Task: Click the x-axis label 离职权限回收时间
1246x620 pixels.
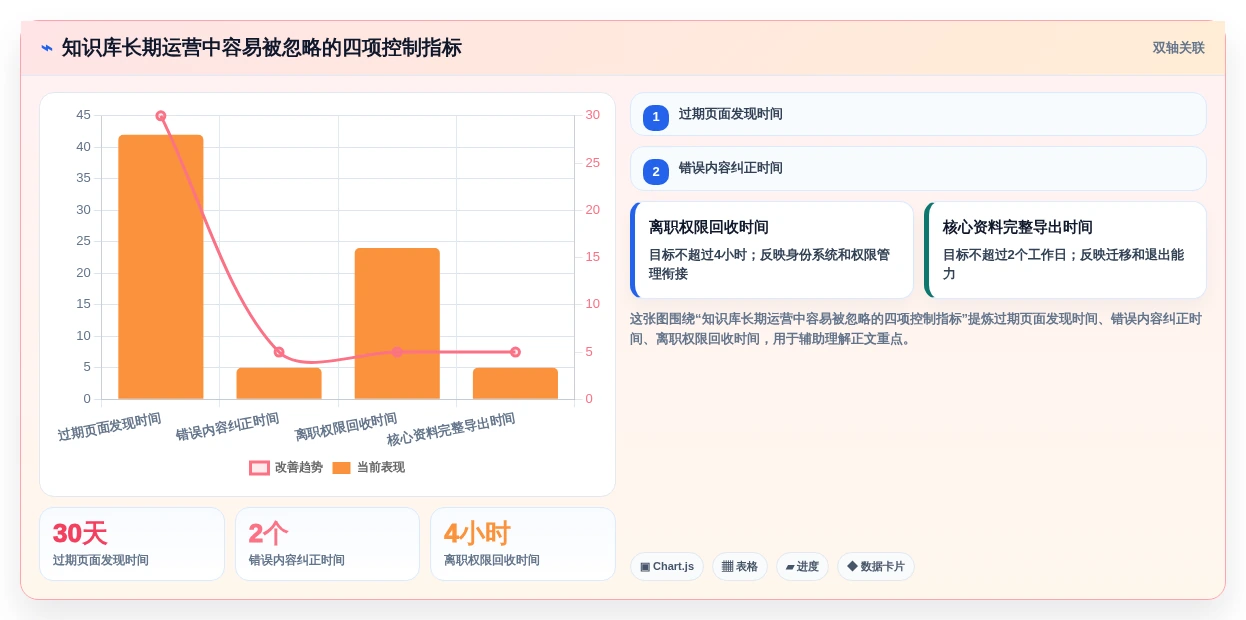Action: click(x=346, y=427)
